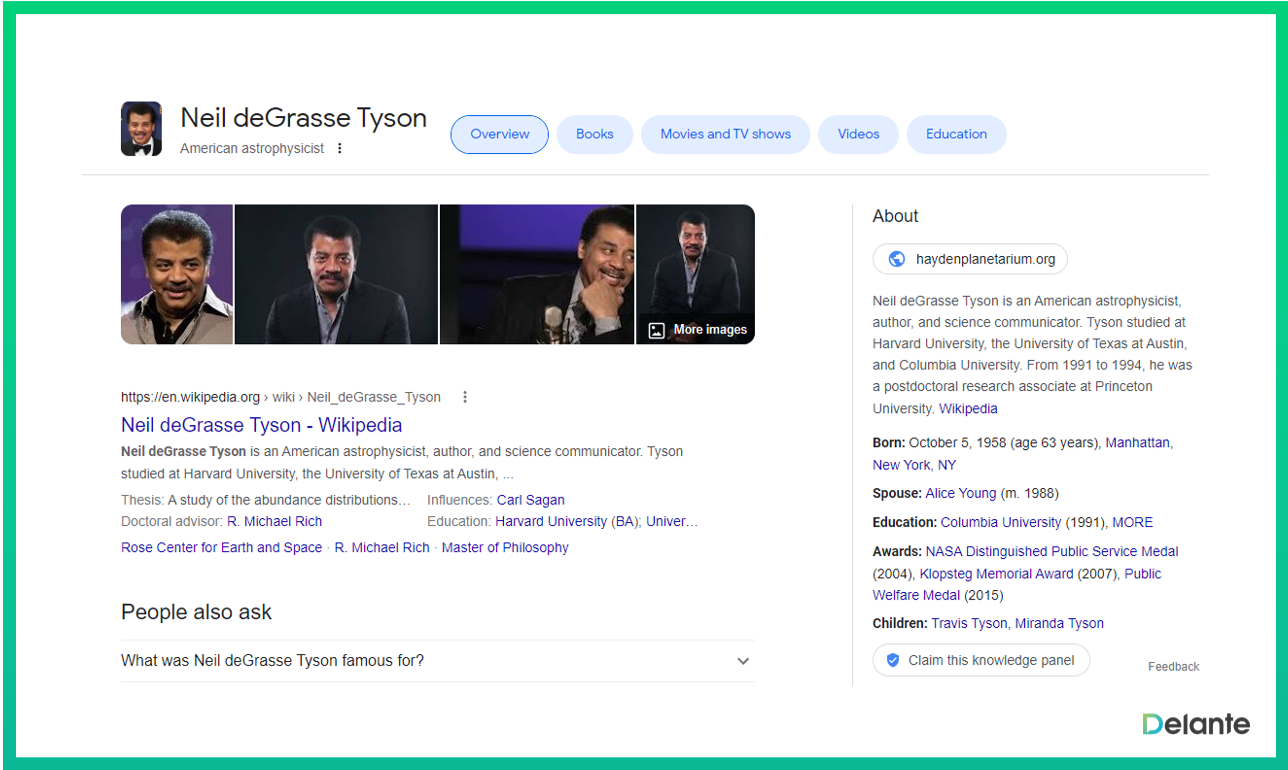The height and width of the screenshot is (770, 1288).
Task: Open Neil deGrasse Tyson - Wikipedia result title
Action: pyautogui.click(x=262, y=425)
